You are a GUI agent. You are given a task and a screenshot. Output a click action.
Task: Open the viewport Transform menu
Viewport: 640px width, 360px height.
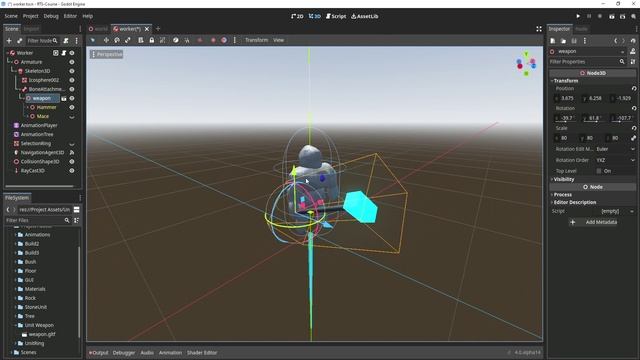[256, 40]
